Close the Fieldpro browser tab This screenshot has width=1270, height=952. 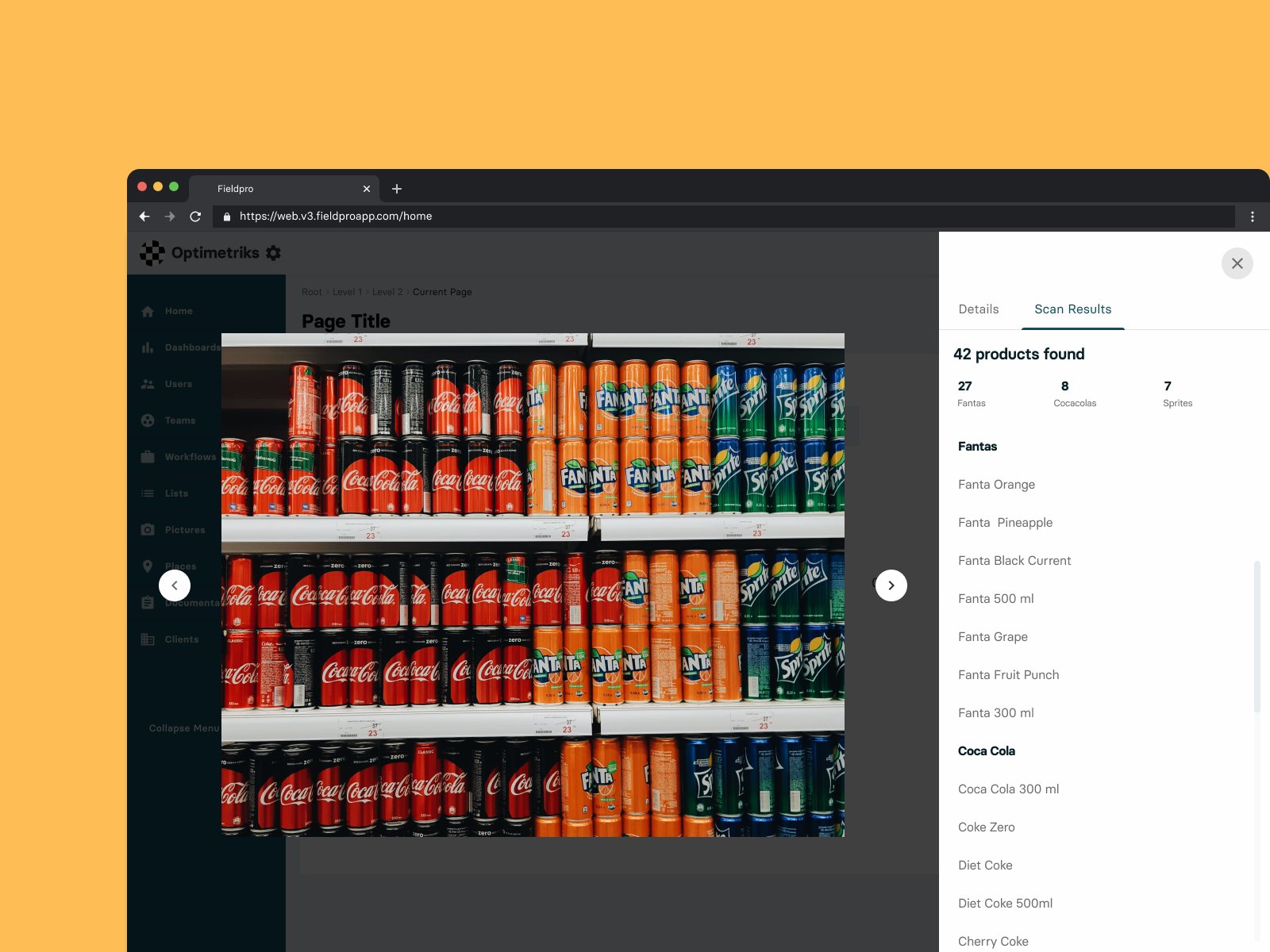367,189
